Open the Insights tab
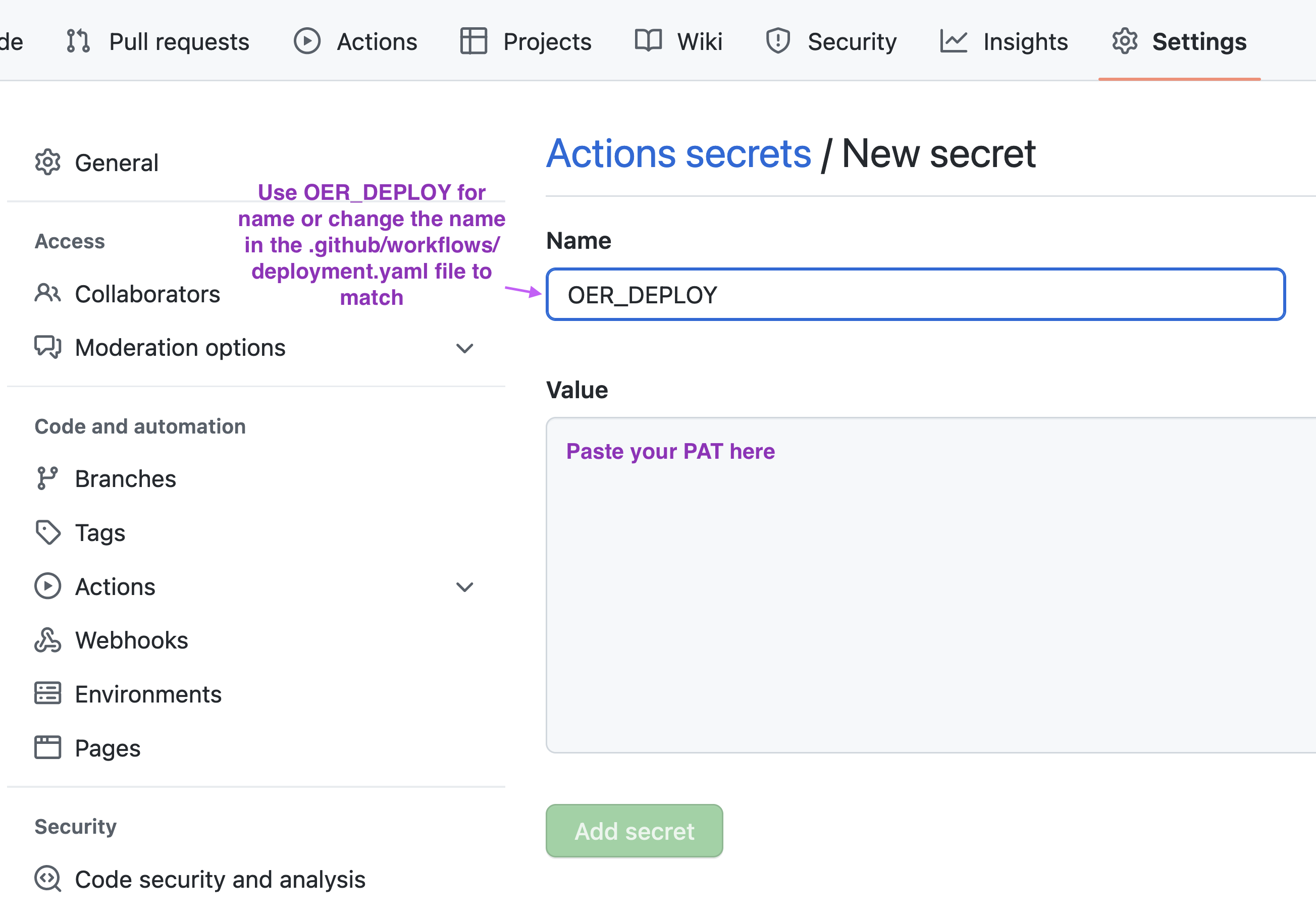1316x916 pixels. point(1004,42)
